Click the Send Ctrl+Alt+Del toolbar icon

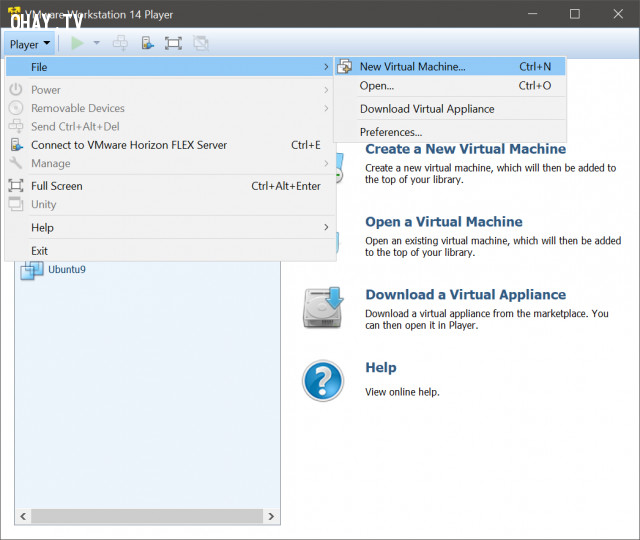coord(120,43)
